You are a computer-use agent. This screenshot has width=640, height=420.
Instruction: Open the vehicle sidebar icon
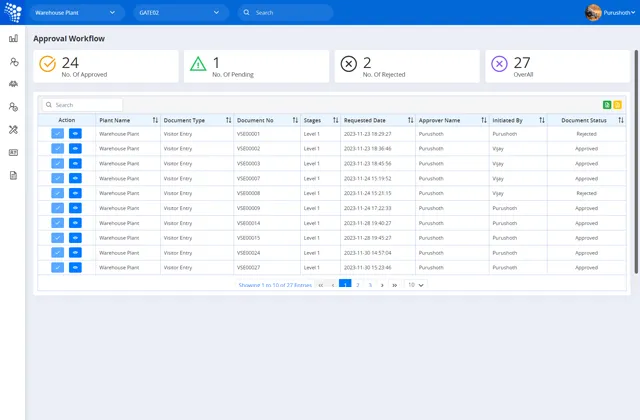13,84
